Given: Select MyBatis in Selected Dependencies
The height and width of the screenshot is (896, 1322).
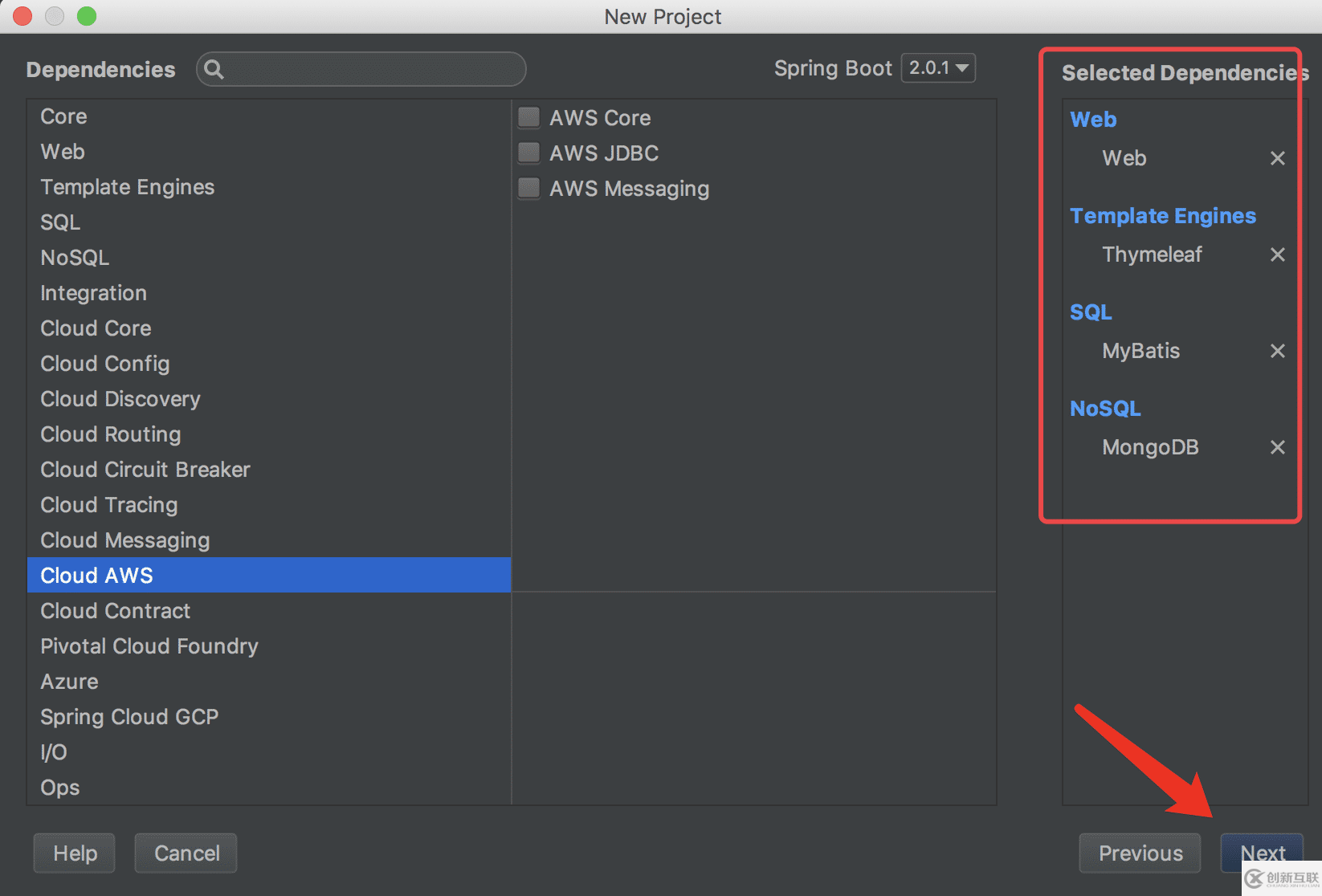Looking at the screenshot, I should (1140, 351).
